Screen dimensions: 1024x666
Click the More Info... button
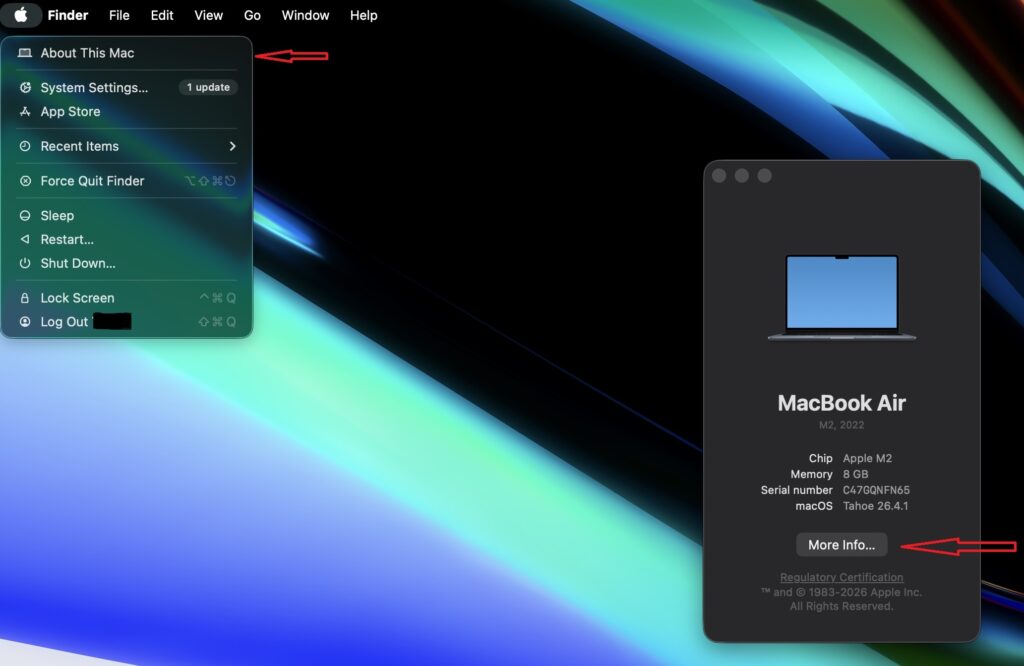click(x=841, y=545)
